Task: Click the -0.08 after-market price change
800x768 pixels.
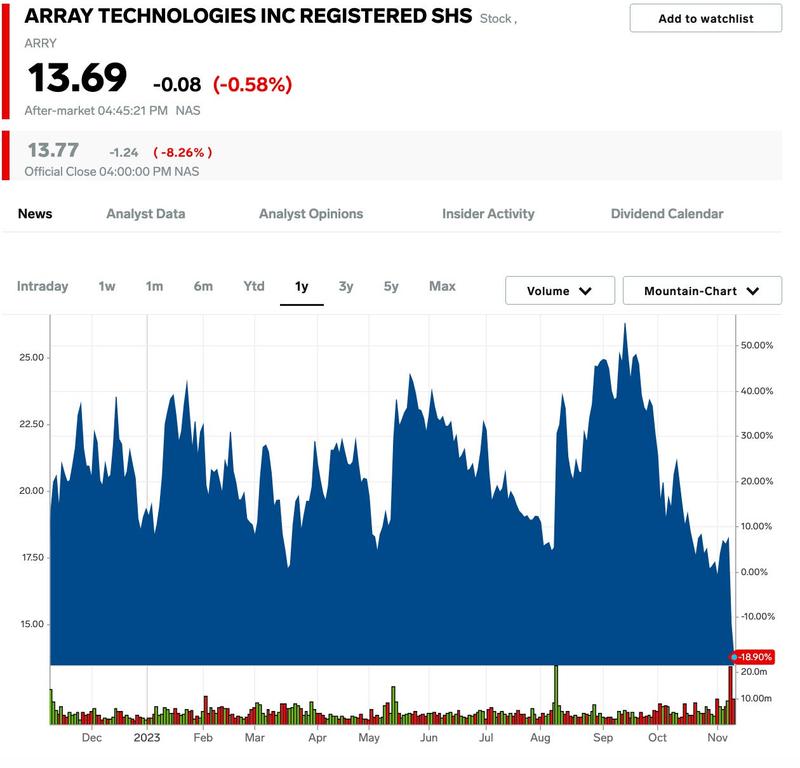Action: 177,85
